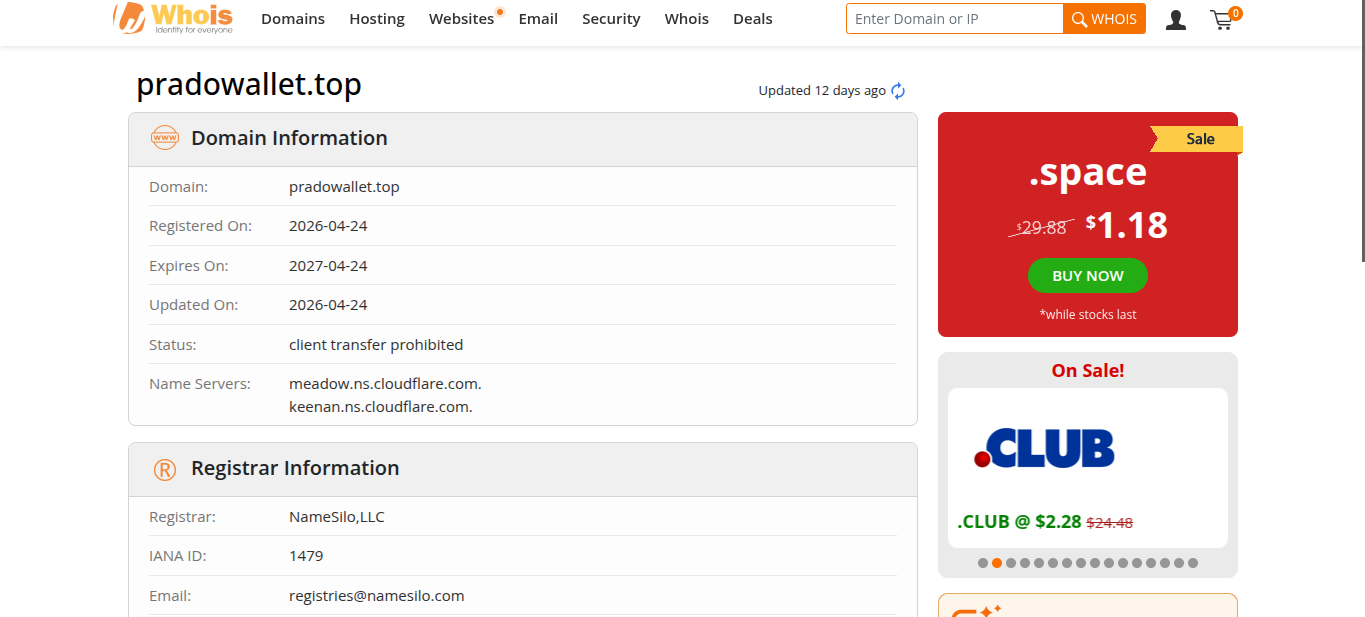The width and height of the screenshot is (1365, 617).
Task: Select the last carousel dot under On Sale
Action: [x=1193, y=563]
